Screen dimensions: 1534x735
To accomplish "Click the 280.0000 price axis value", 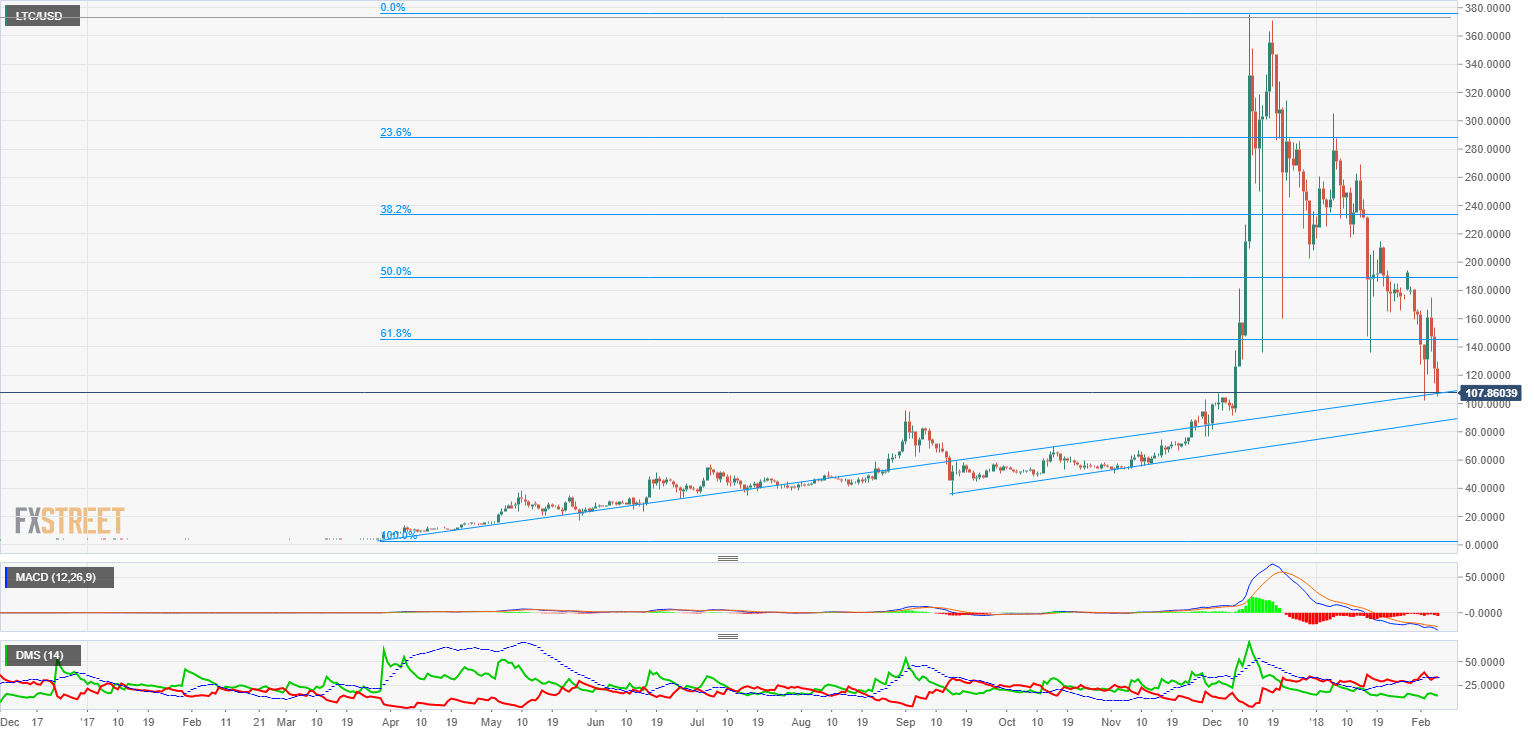I will pos(1488,149).
